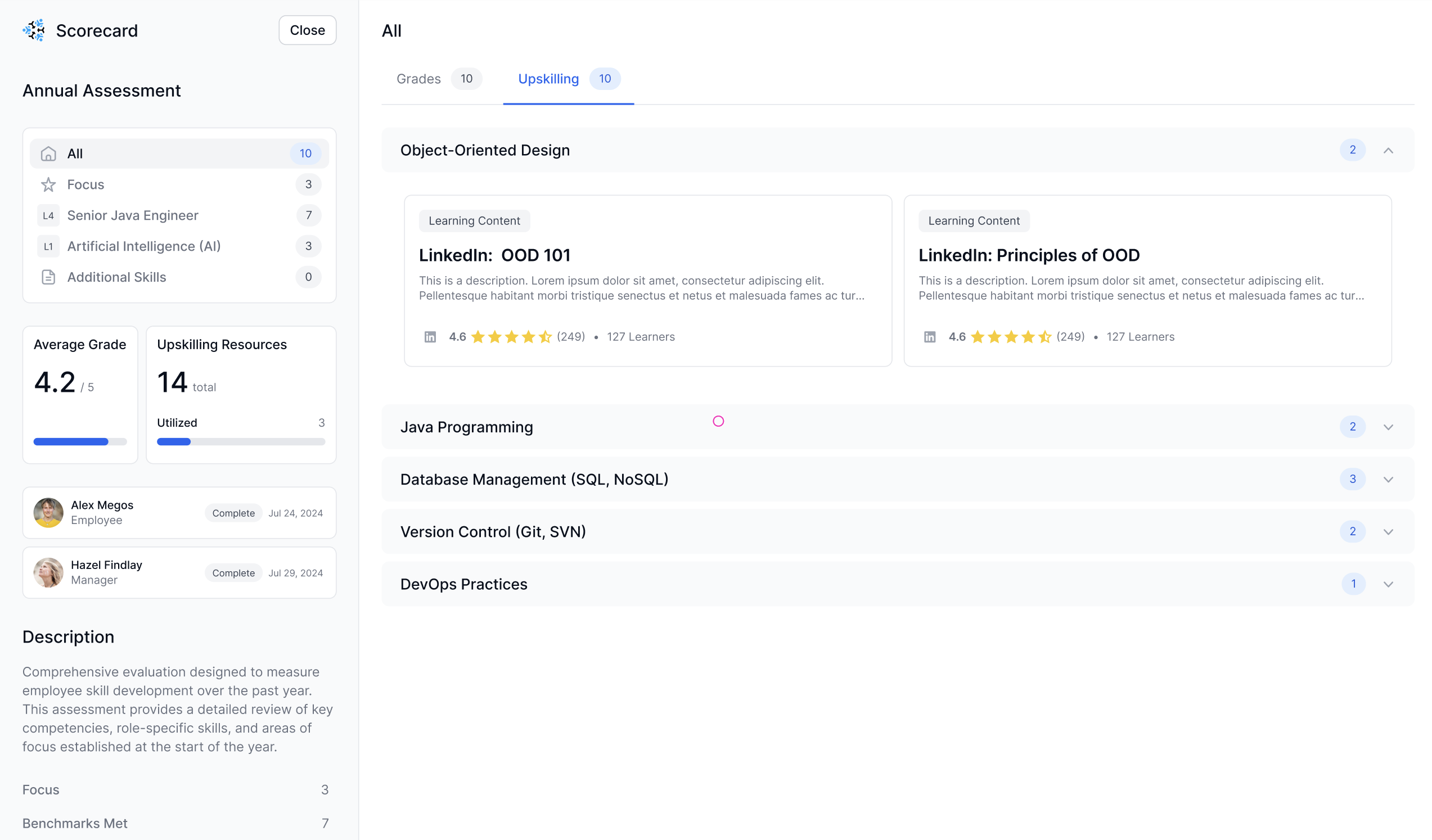Image resolution: width=1432 pixels, height=840 pixels.
Task: Click the star icon next to Focus
Action: 48,184
